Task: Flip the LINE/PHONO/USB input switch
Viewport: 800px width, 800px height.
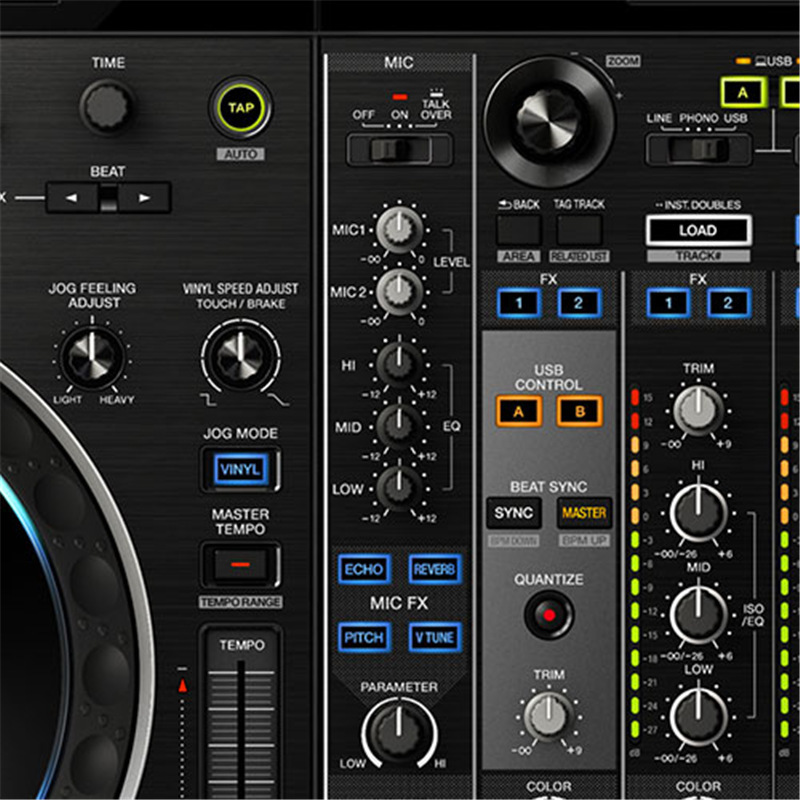Action: [x=698, y=149]
